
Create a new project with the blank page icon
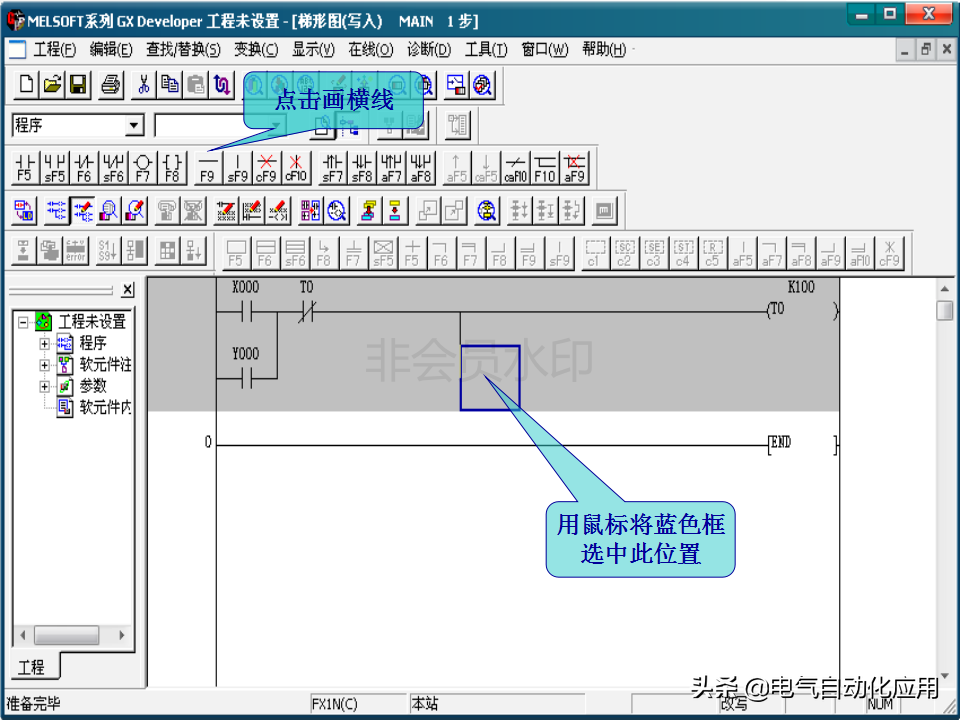point(26,85)
